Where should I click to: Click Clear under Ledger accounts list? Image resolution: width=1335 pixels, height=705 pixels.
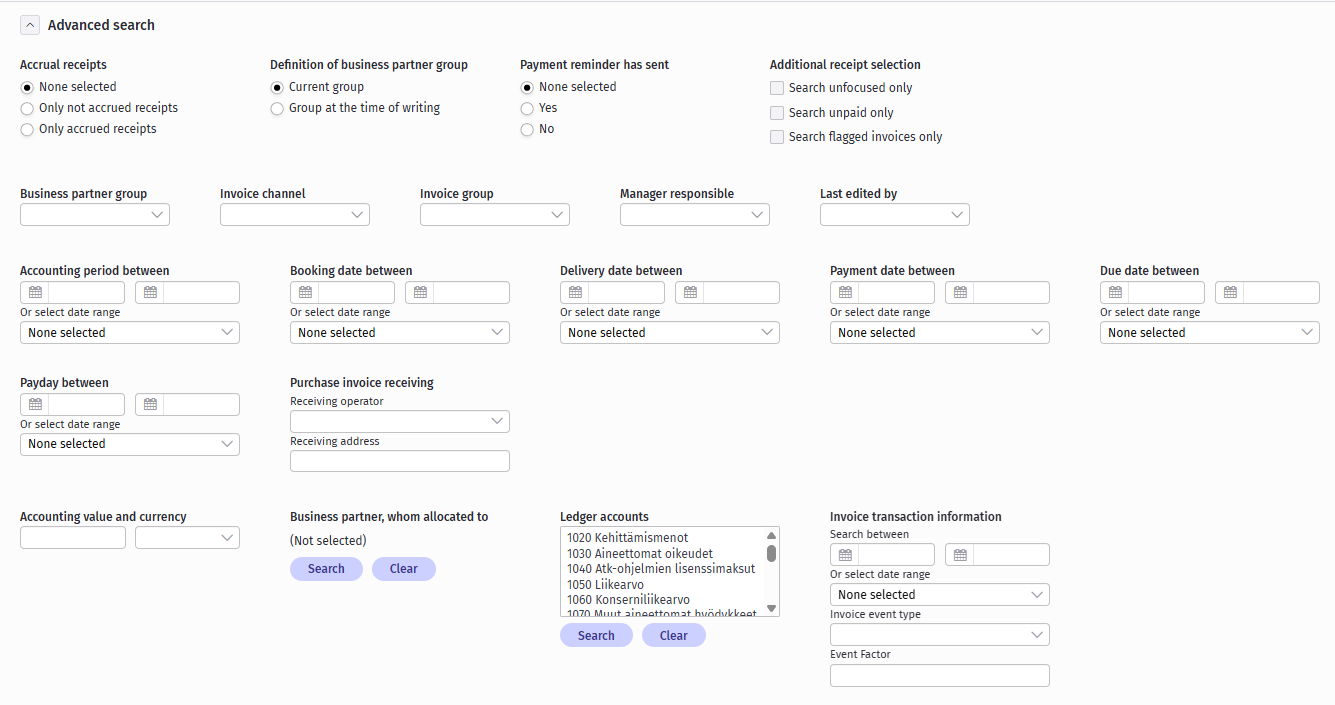(673, 636)
